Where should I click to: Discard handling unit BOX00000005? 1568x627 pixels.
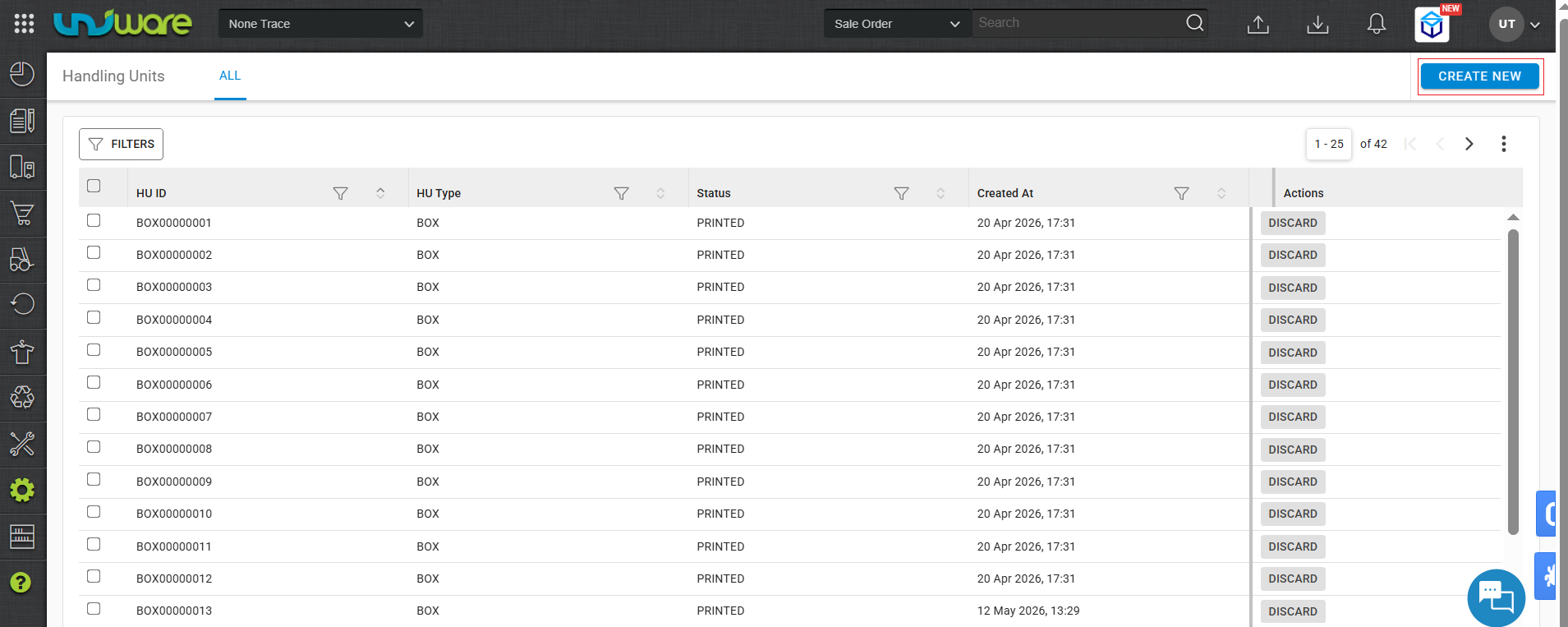point(1293,353)
